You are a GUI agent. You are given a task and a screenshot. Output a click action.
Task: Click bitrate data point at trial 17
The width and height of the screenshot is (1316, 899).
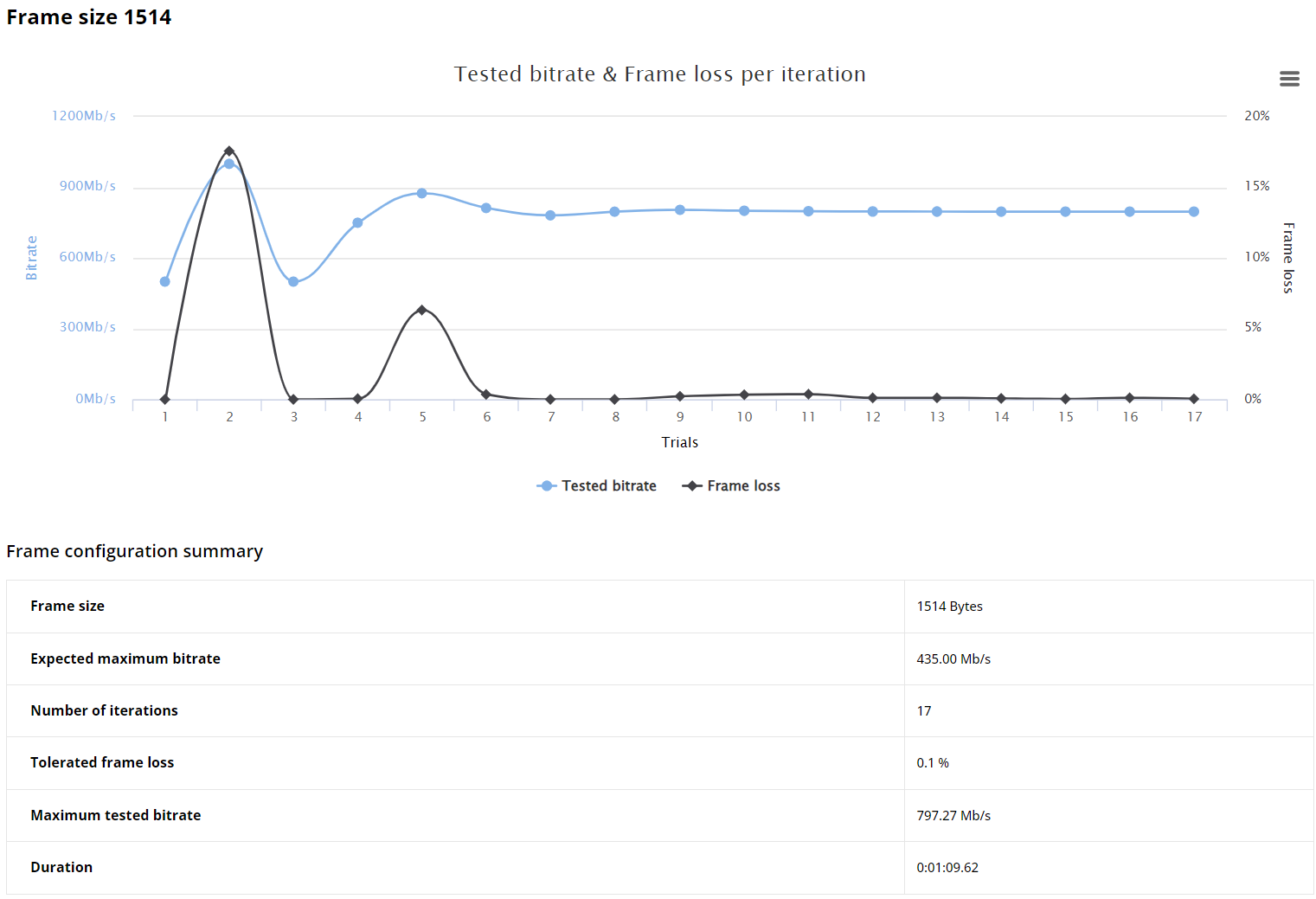tap(1194, 211)
